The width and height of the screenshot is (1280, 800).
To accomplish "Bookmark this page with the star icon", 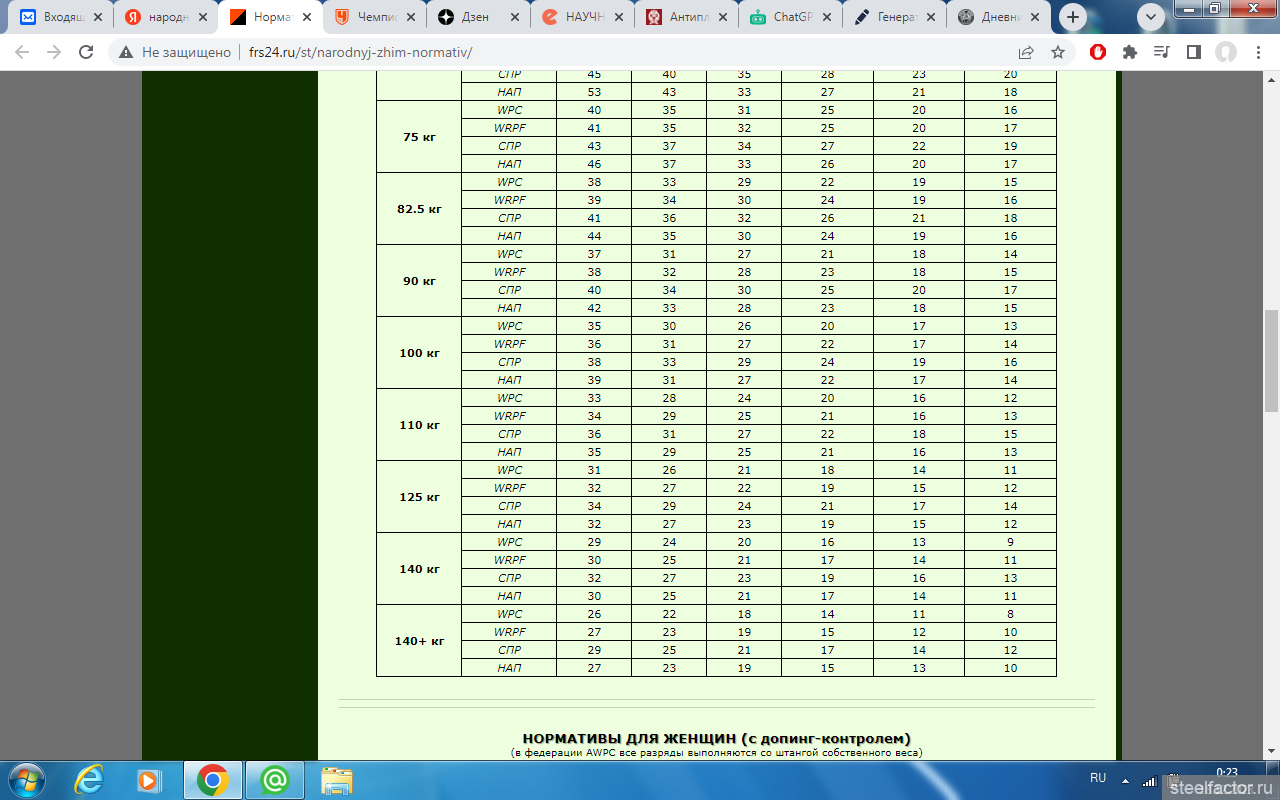I will (1058, 52).
